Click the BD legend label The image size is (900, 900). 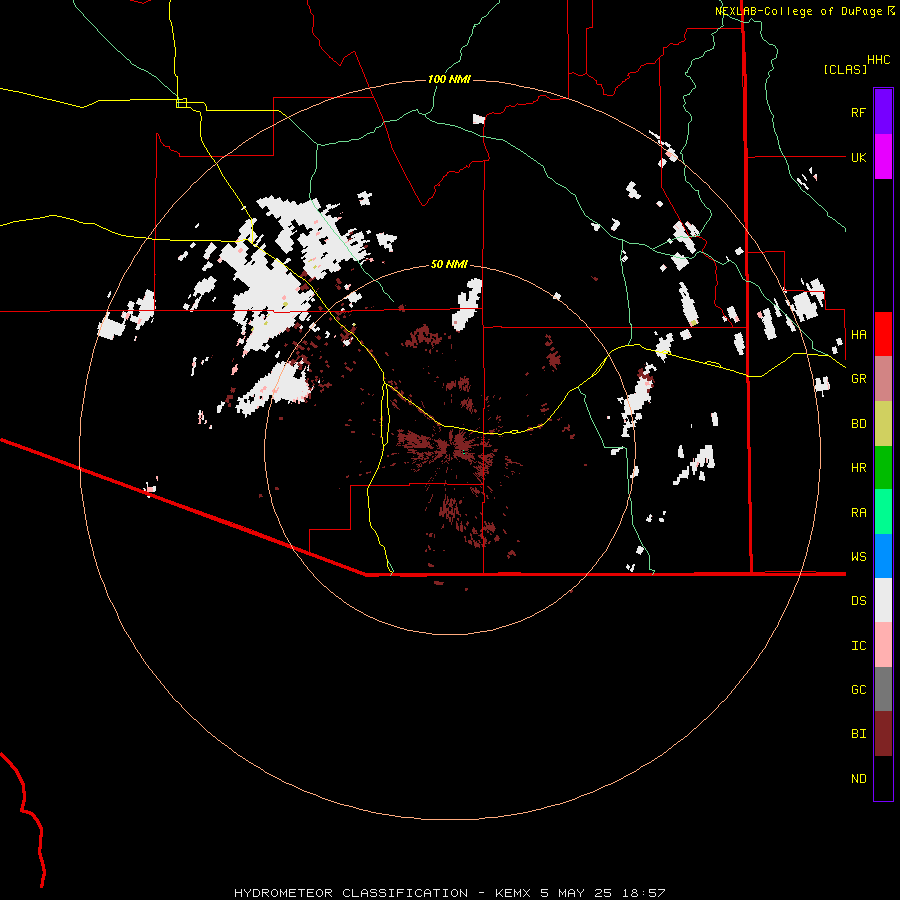coord(858,424)
